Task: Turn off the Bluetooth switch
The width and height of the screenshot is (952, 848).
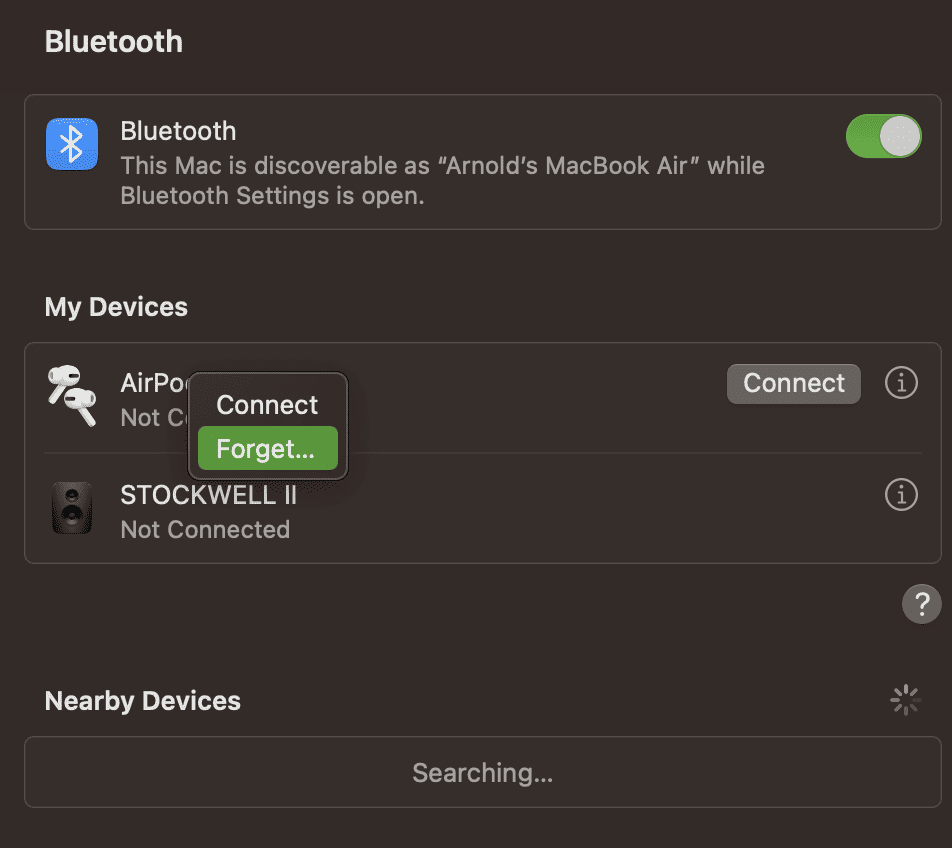Action: tap(883, 136)
